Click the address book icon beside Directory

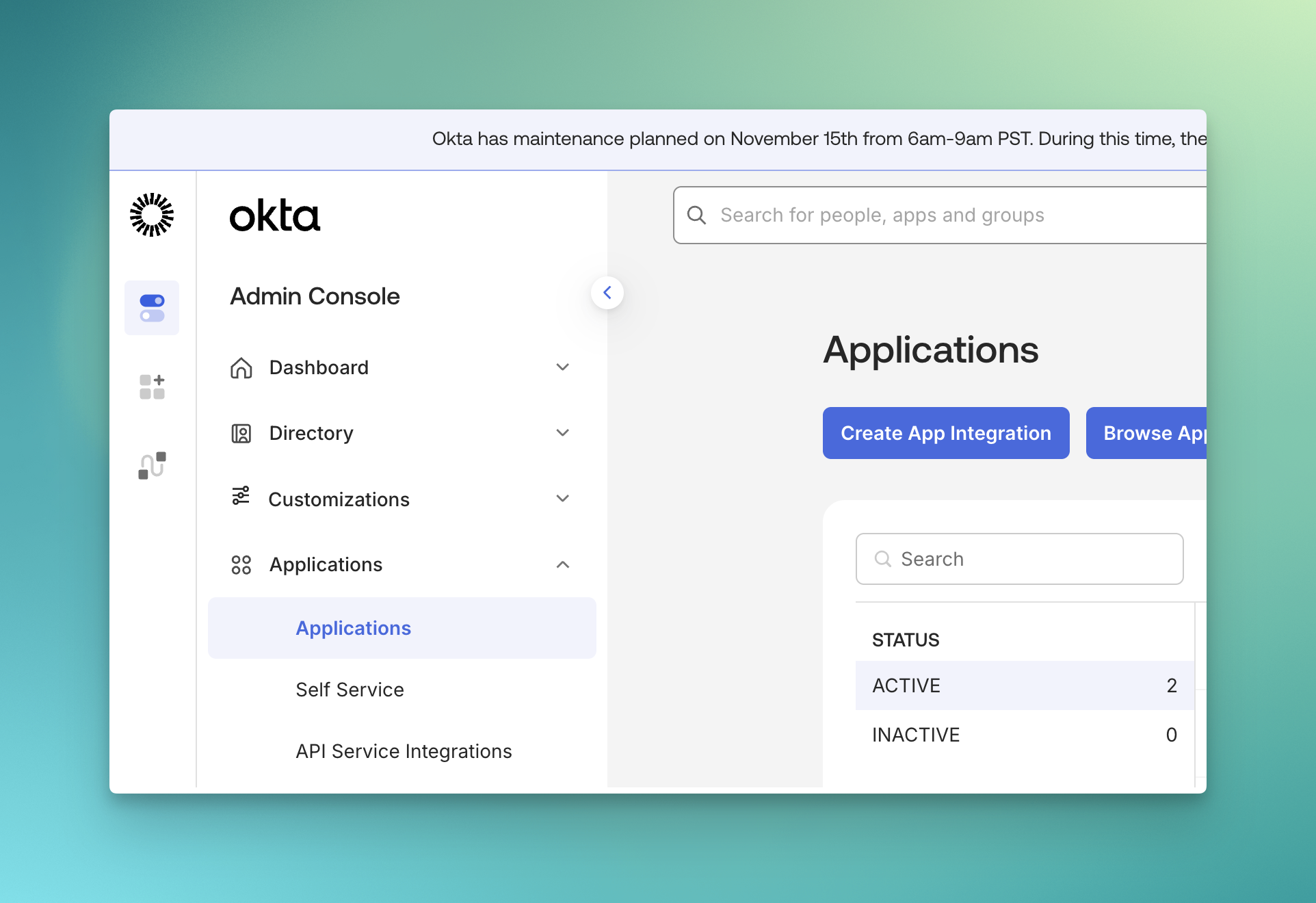click(x=241, y=432)
